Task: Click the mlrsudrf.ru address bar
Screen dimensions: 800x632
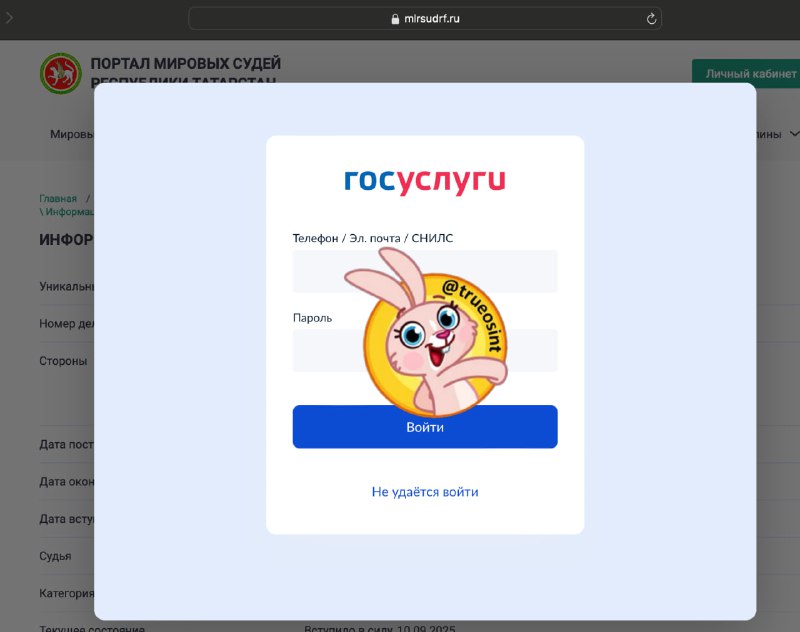Action: (x=425, y=19)
